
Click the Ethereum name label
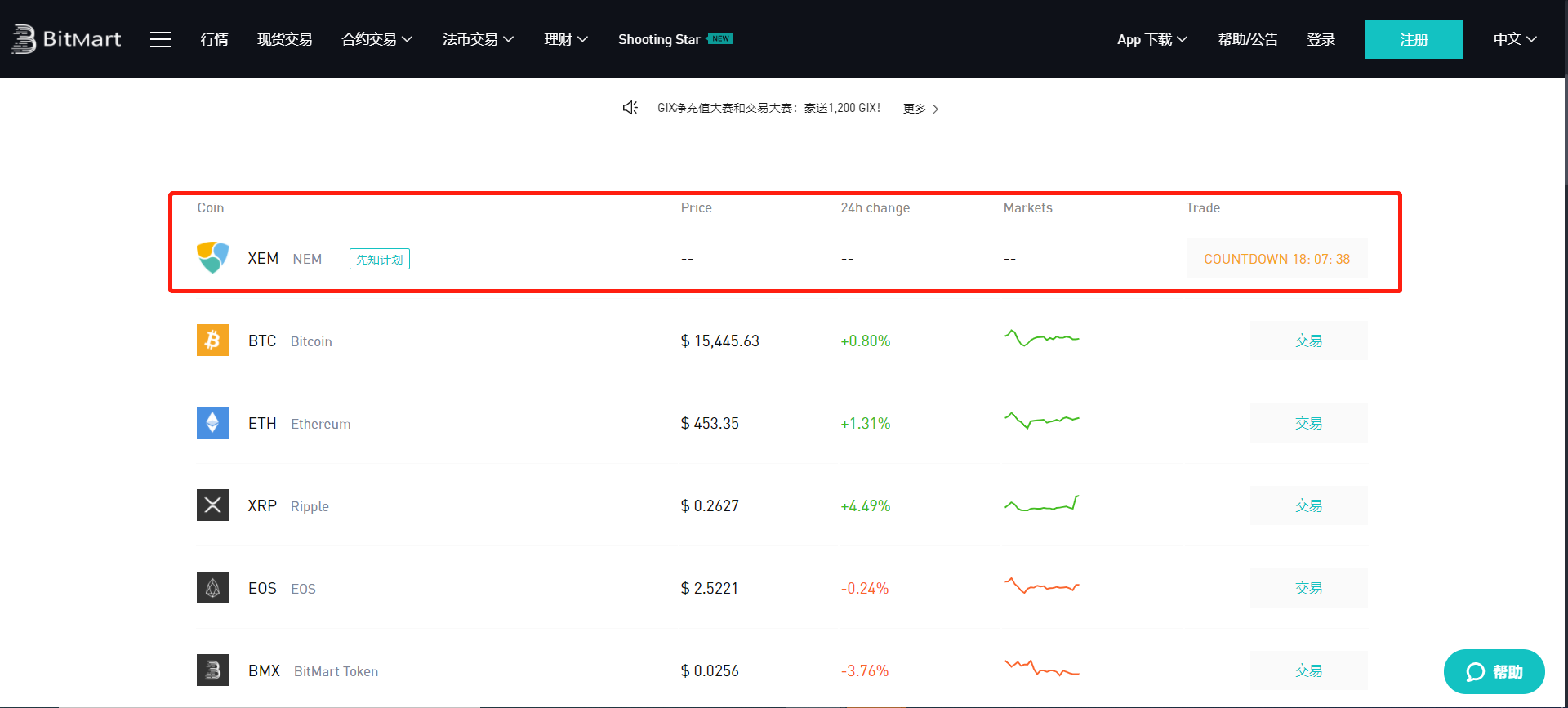point(321,424)
